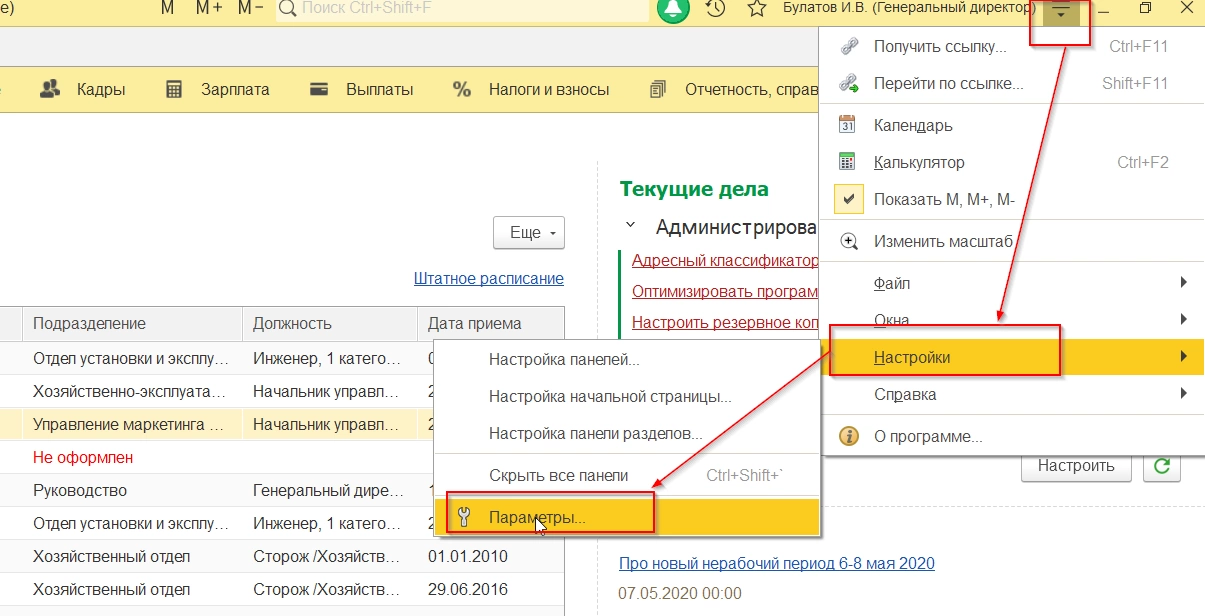Screen dimensions: 1205x616
Task: Click the date cell 29.06.2016
Action: [x=468, y=589]
